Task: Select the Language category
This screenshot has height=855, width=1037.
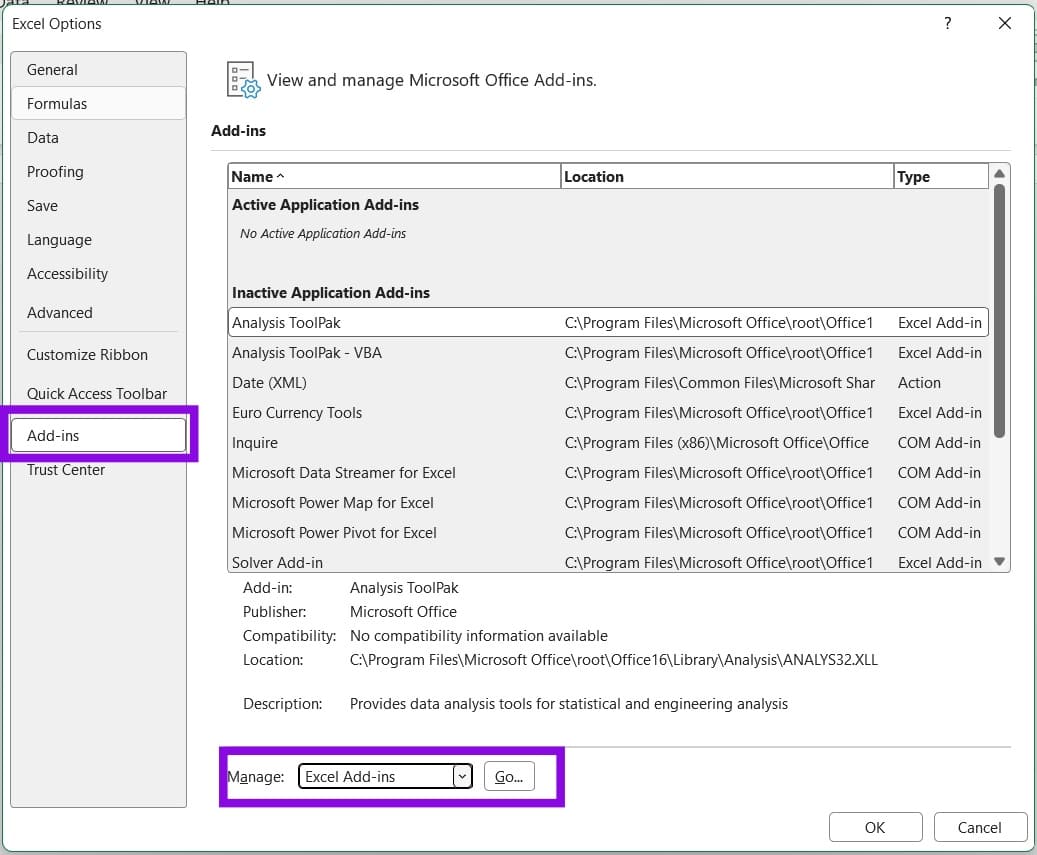Action: pos(99,239)
